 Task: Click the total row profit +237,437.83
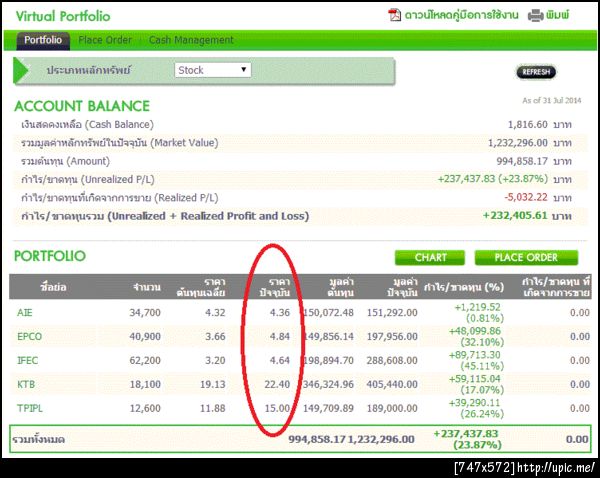(x=466, y=434)
